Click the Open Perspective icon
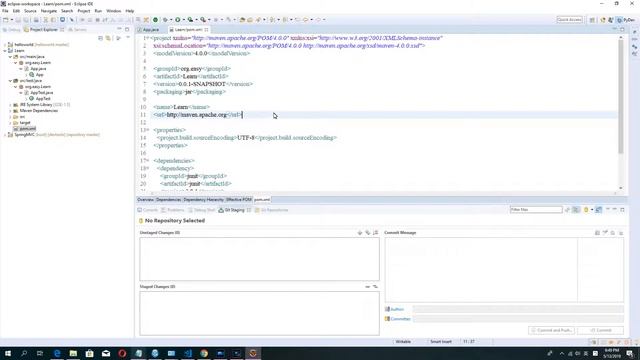This screenshot has width=640, height=360. click(x=592, y=20)
